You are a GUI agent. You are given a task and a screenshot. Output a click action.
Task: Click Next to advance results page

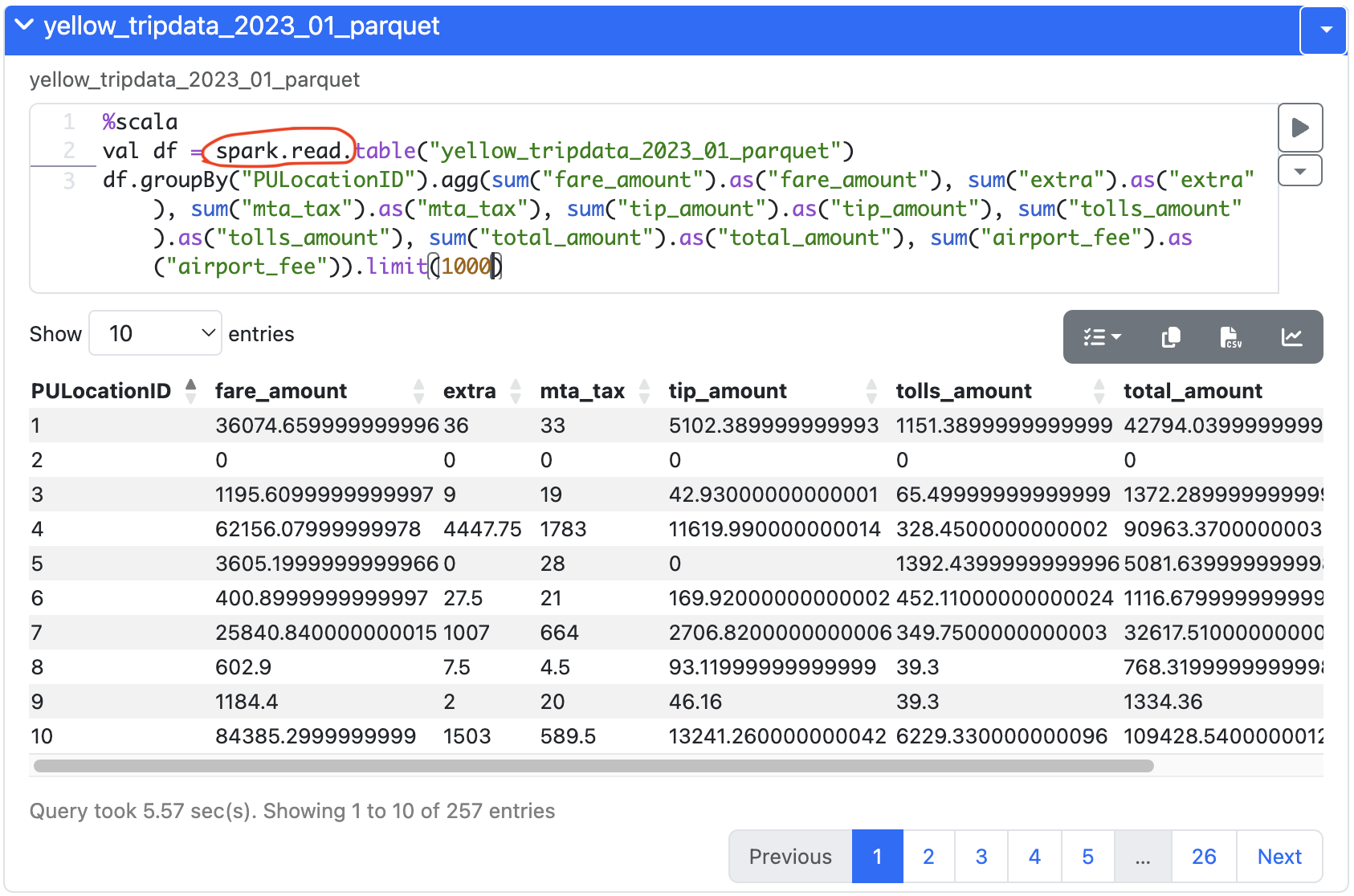[1279, 857]
